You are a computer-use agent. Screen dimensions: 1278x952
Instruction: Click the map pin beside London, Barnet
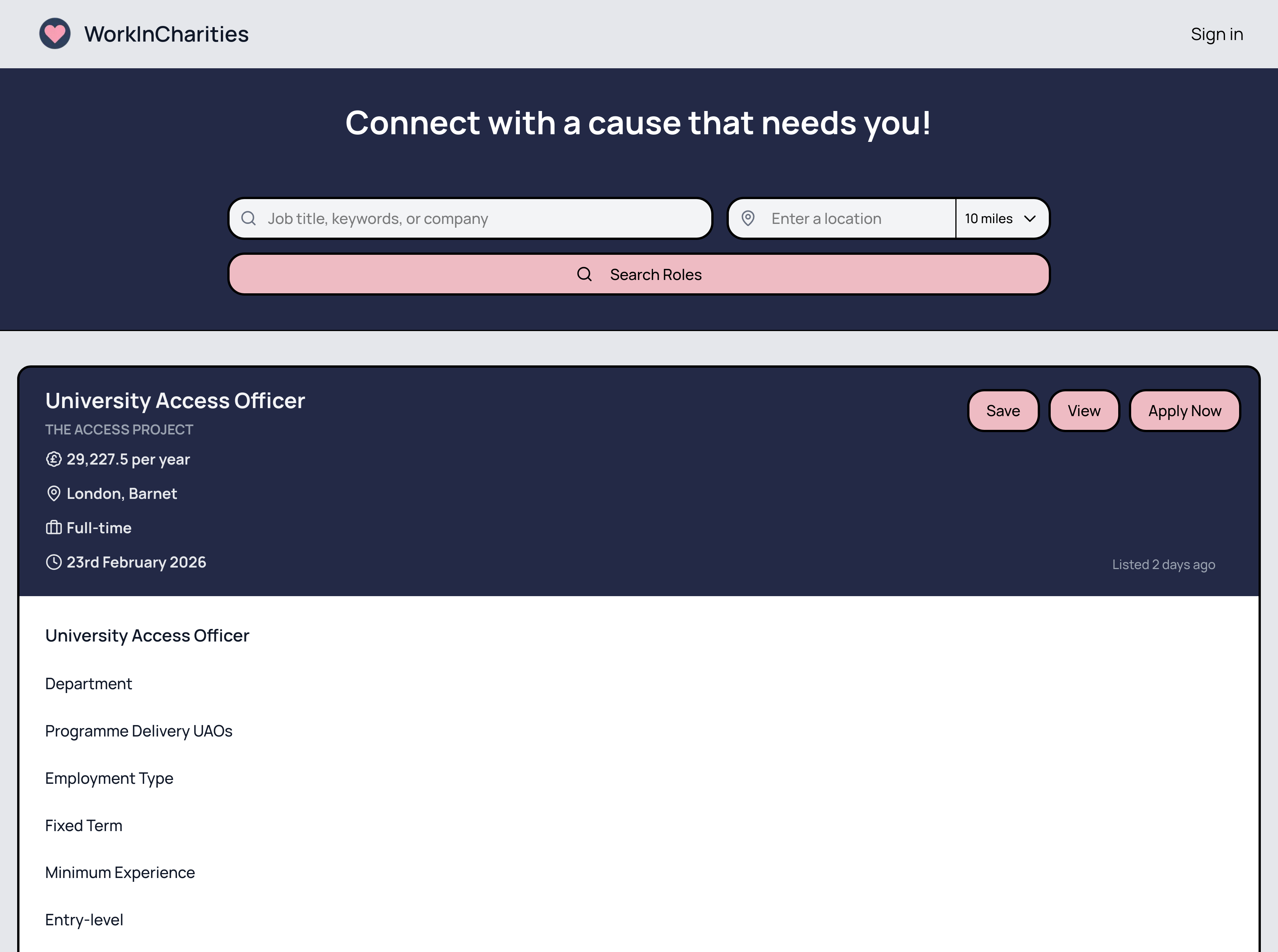[x=54, y=493]
